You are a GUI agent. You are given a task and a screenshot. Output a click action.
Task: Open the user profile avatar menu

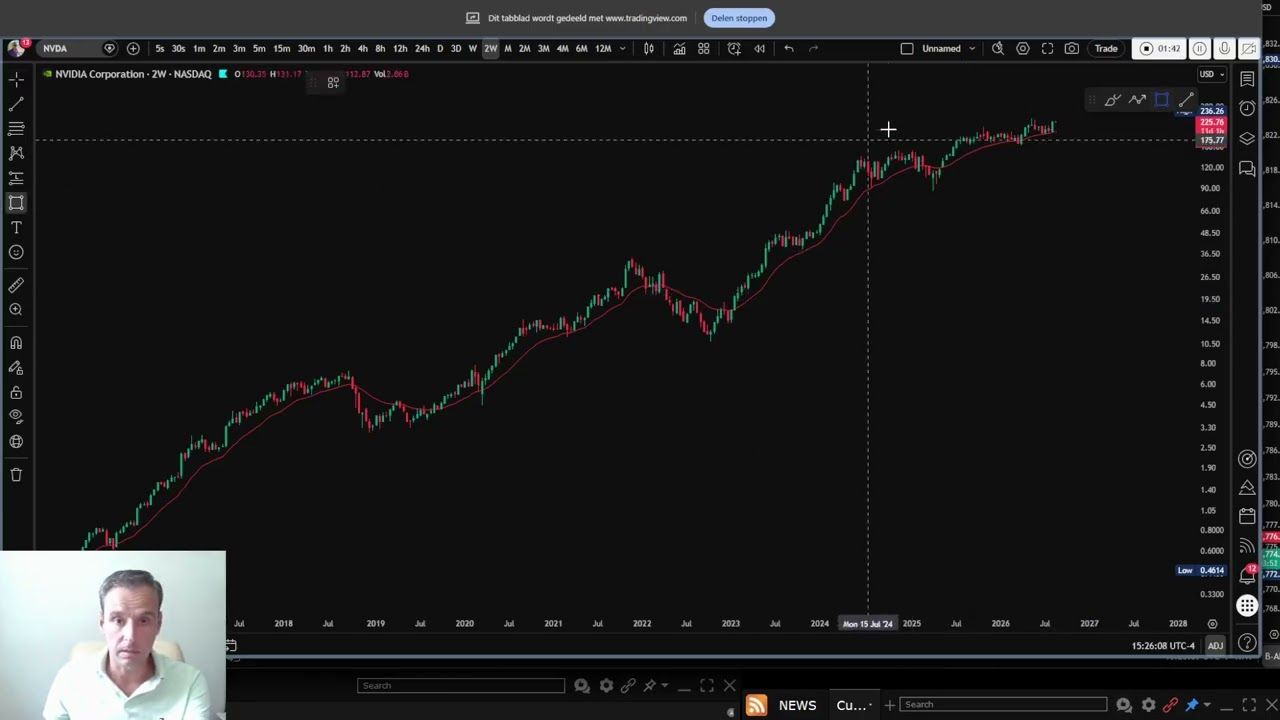coord(15,48)
